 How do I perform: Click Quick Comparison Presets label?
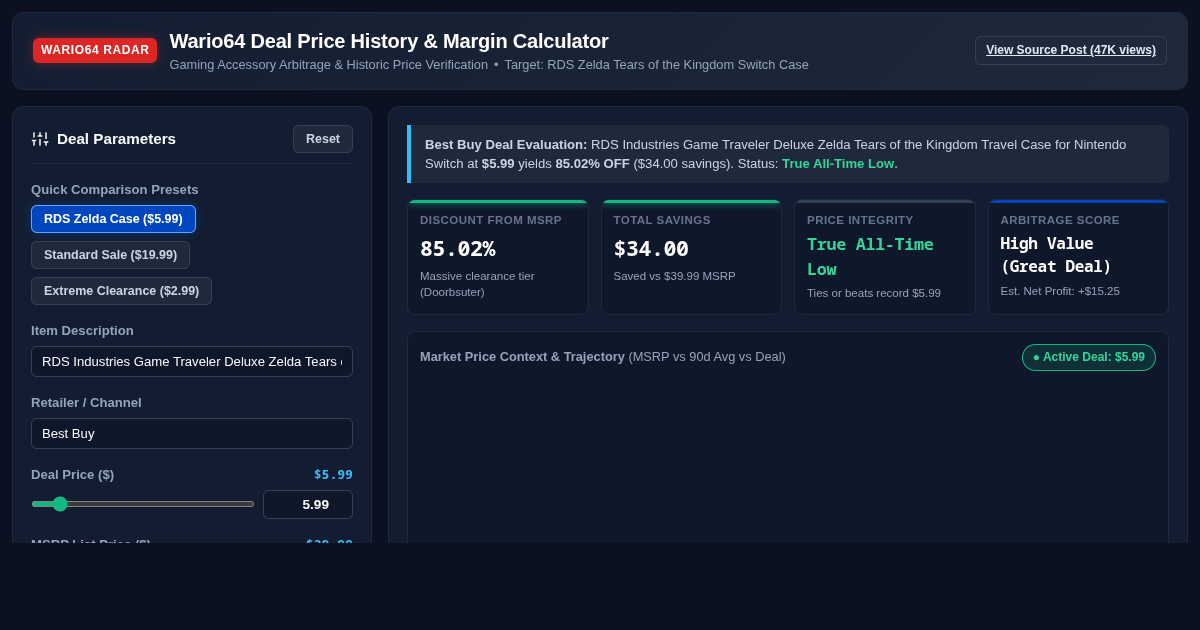[115, 189]
